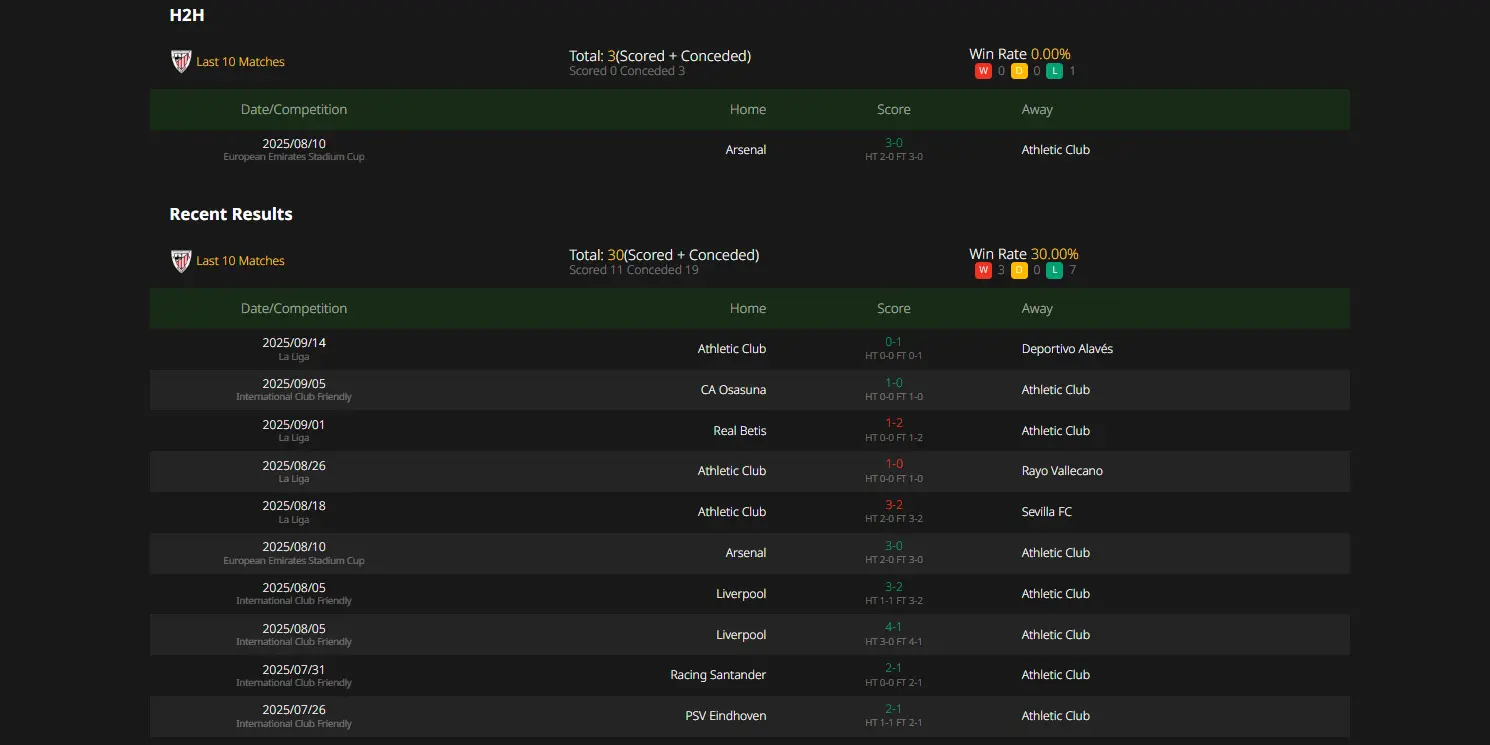Viewport: 1490px width, 745px height.
Task: Open the Last 10 Matches link under Recent Results
Action: click(240, 261)
